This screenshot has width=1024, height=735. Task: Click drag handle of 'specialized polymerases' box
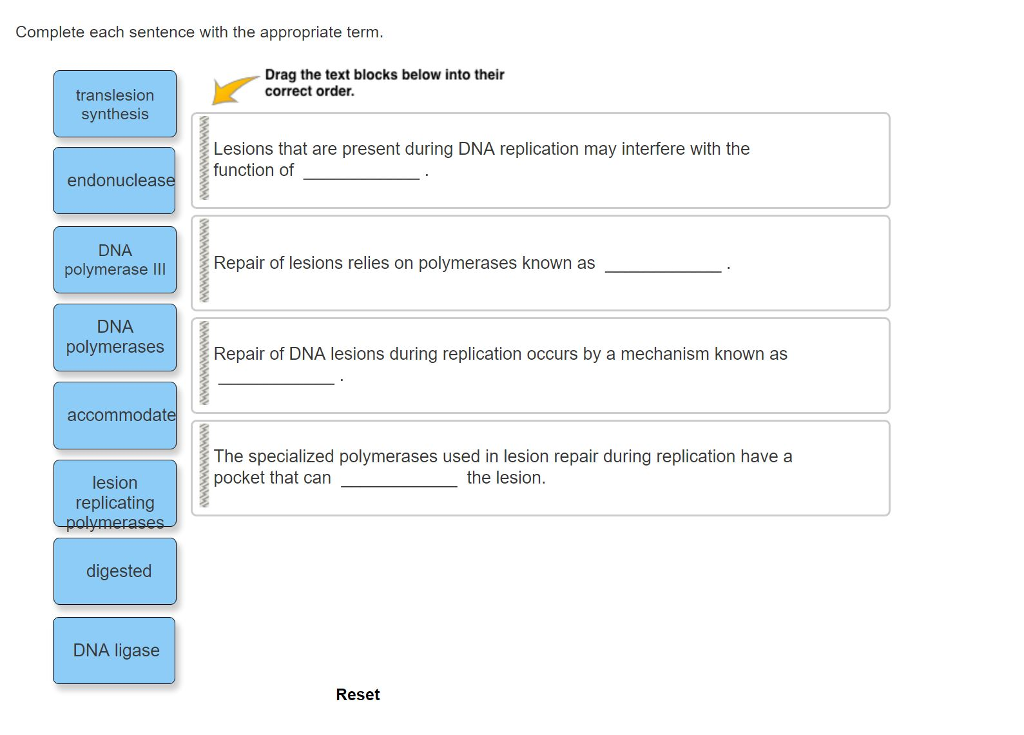point(204,468)
